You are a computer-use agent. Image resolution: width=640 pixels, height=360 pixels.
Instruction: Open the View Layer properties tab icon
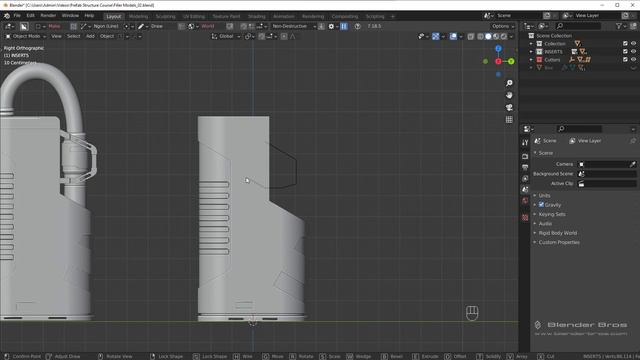525,178
